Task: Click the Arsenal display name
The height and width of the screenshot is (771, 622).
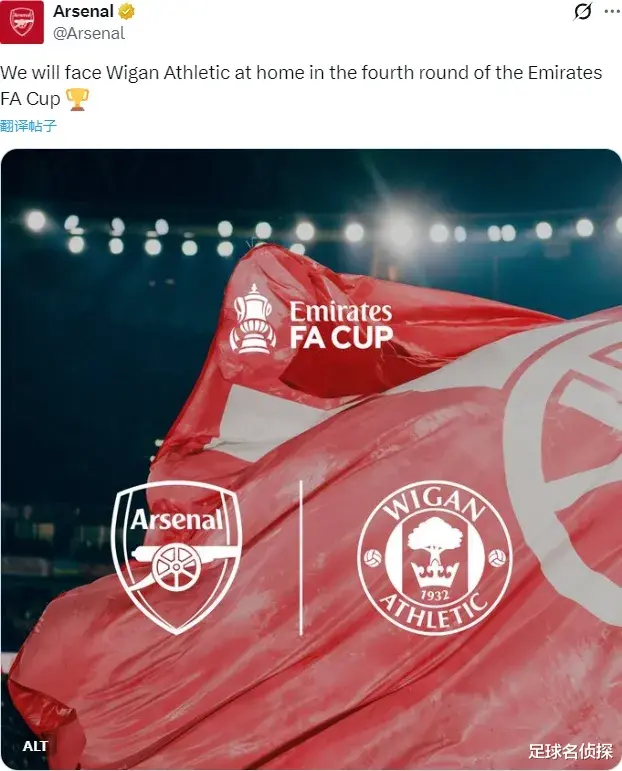Action: coord(83,11)
